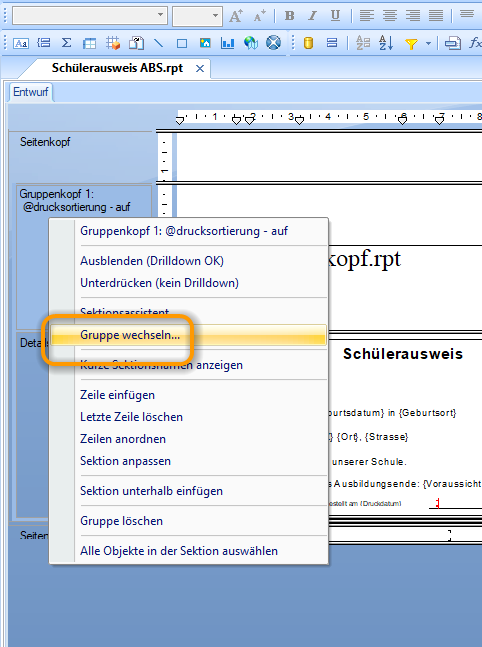Insert a box with rectangle tool
This screenshot has width=482, height=647.
(182, 43)
